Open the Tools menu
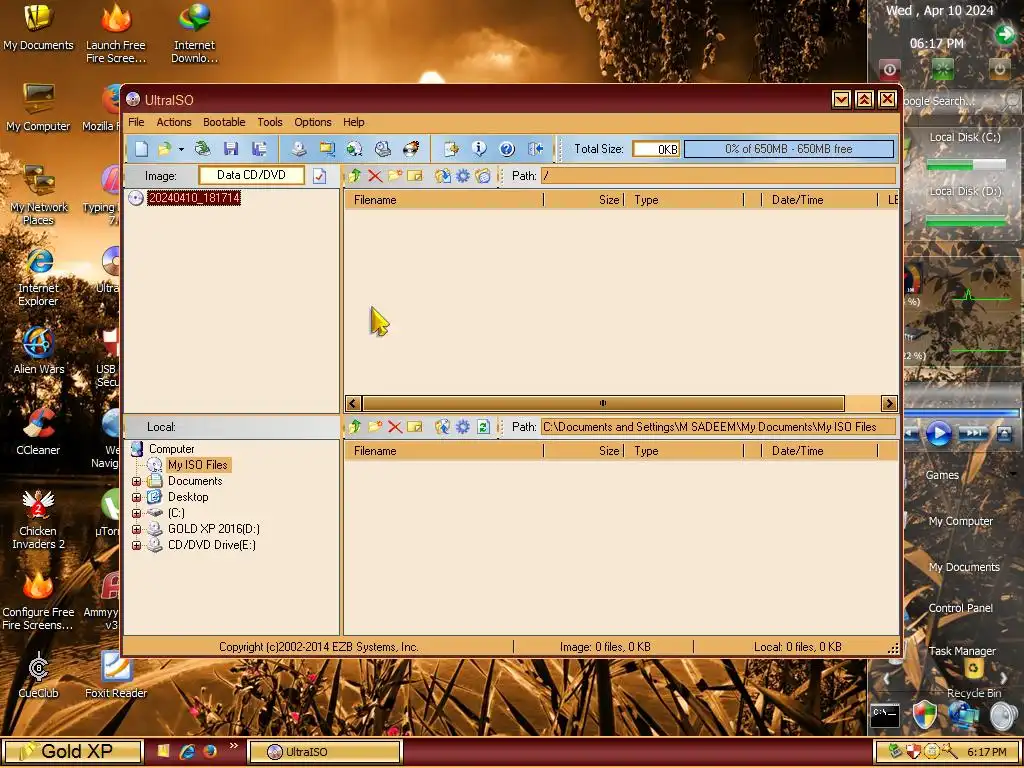This screenshot has width=1024, height=768. [270, 122]
